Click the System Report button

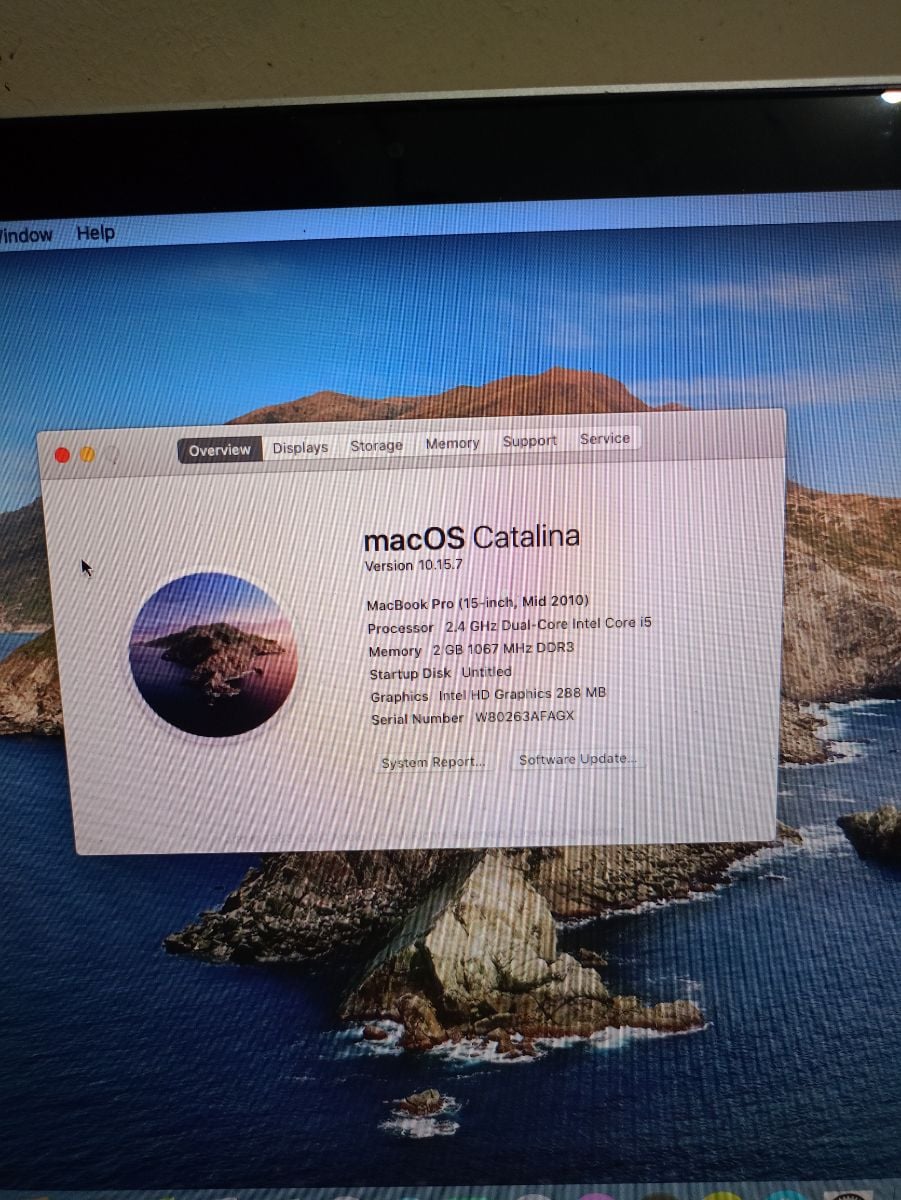[x=434, y=762]
